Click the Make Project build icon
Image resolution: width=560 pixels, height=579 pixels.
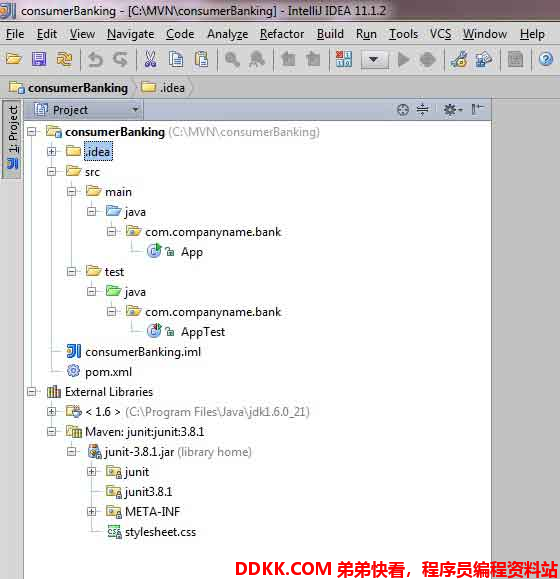344,59
